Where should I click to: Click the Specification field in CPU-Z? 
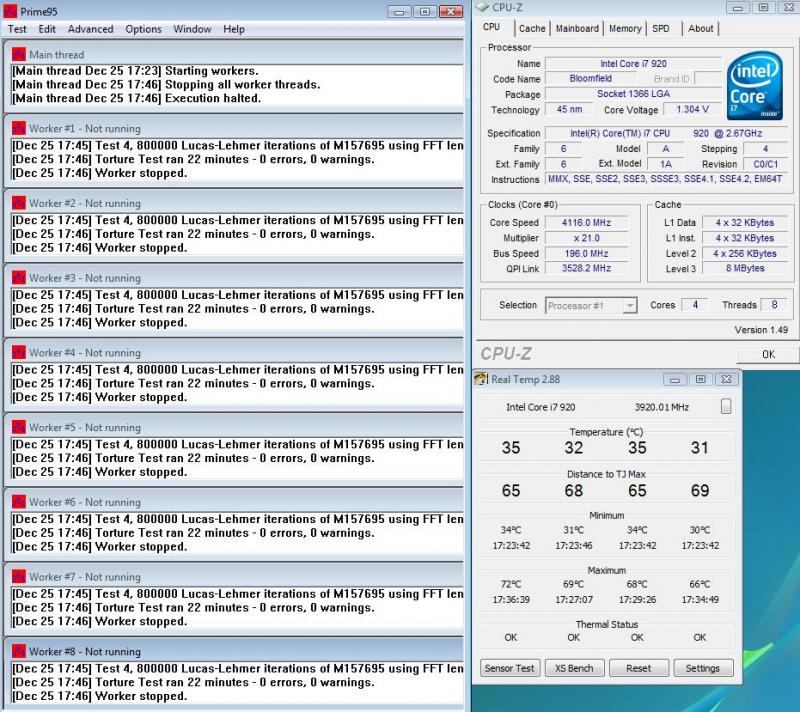[666, 133]
